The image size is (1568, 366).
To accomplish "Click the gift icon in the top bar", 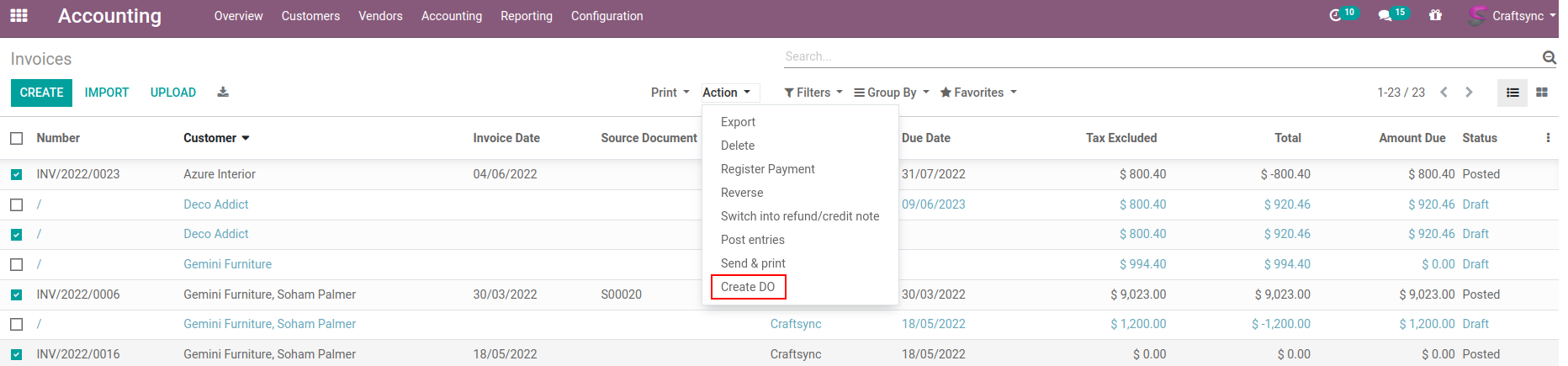I will tap(1435, 16).
